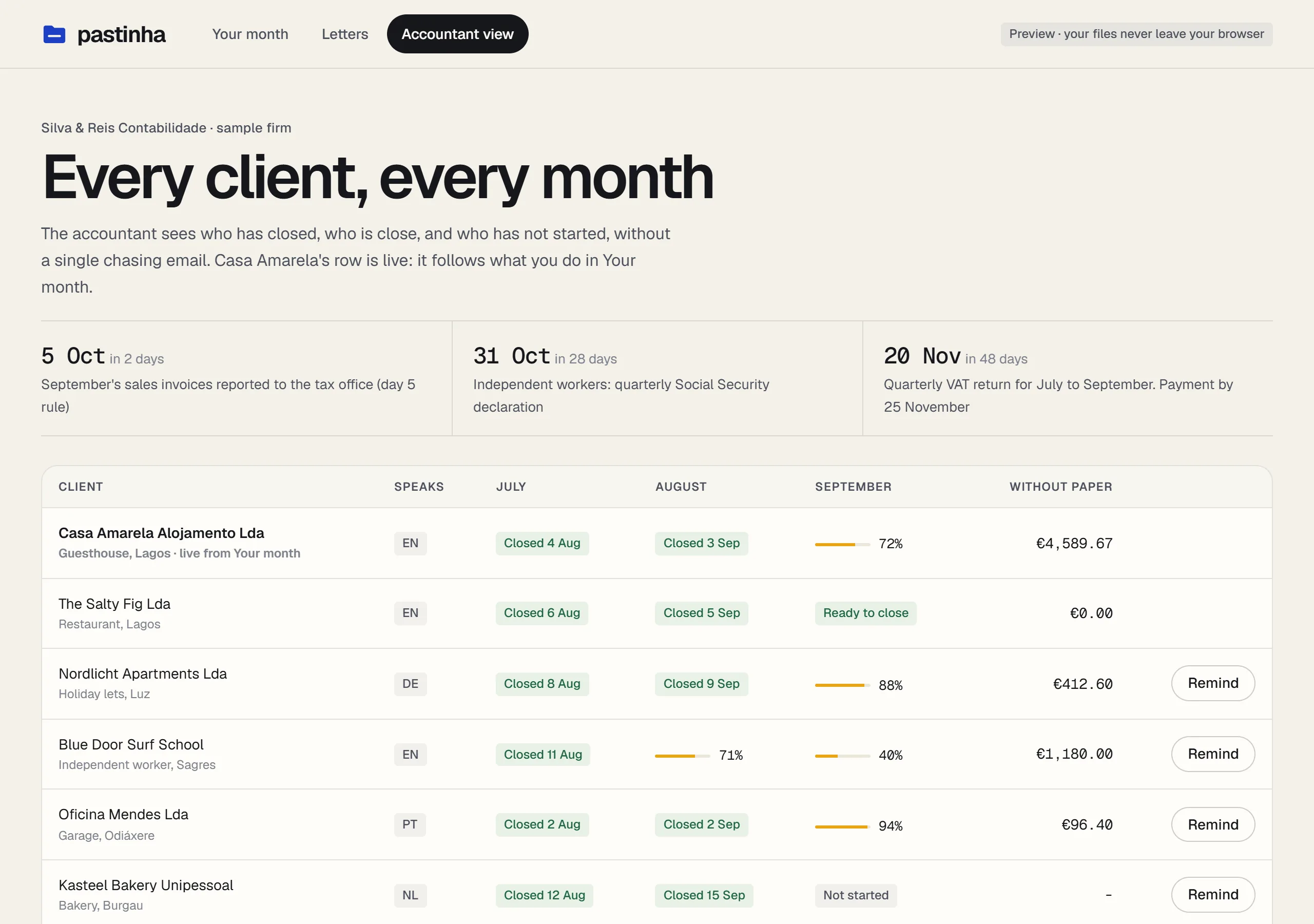Click The Salty Fig Ready to close badge
The width and height of the screenshot is (1314, 924).
coord(865,613)
